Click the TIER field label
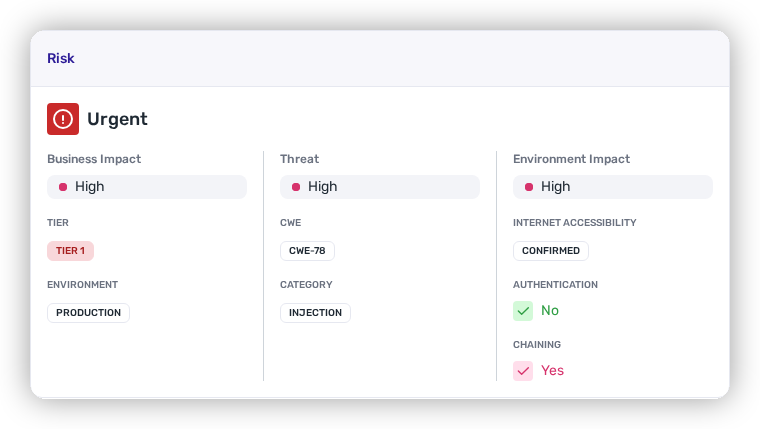This screenshot has height=429, width=760. pos(58,222)
